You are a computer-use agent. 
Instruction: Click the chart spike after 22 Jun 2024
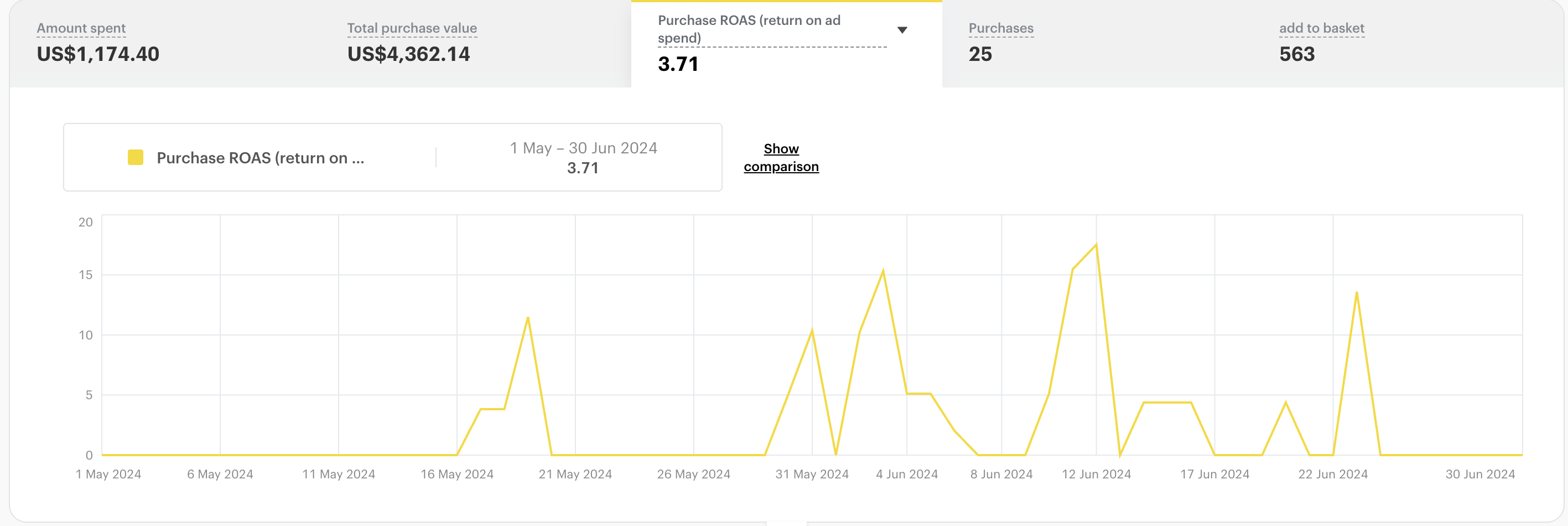(1356, 293)
